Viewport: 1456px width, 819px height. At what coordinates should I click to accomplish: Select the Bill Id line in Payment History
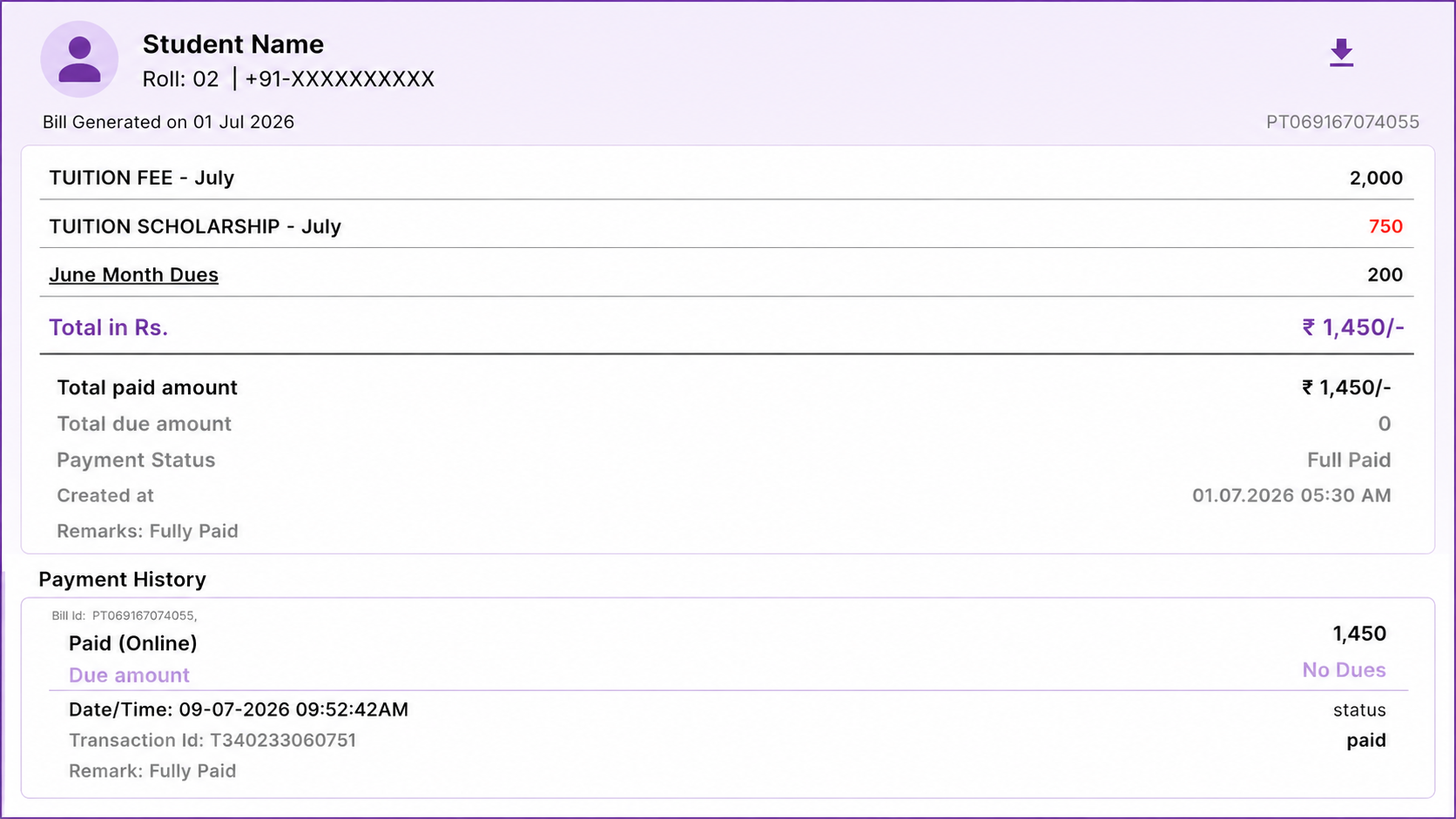(125, 615)
